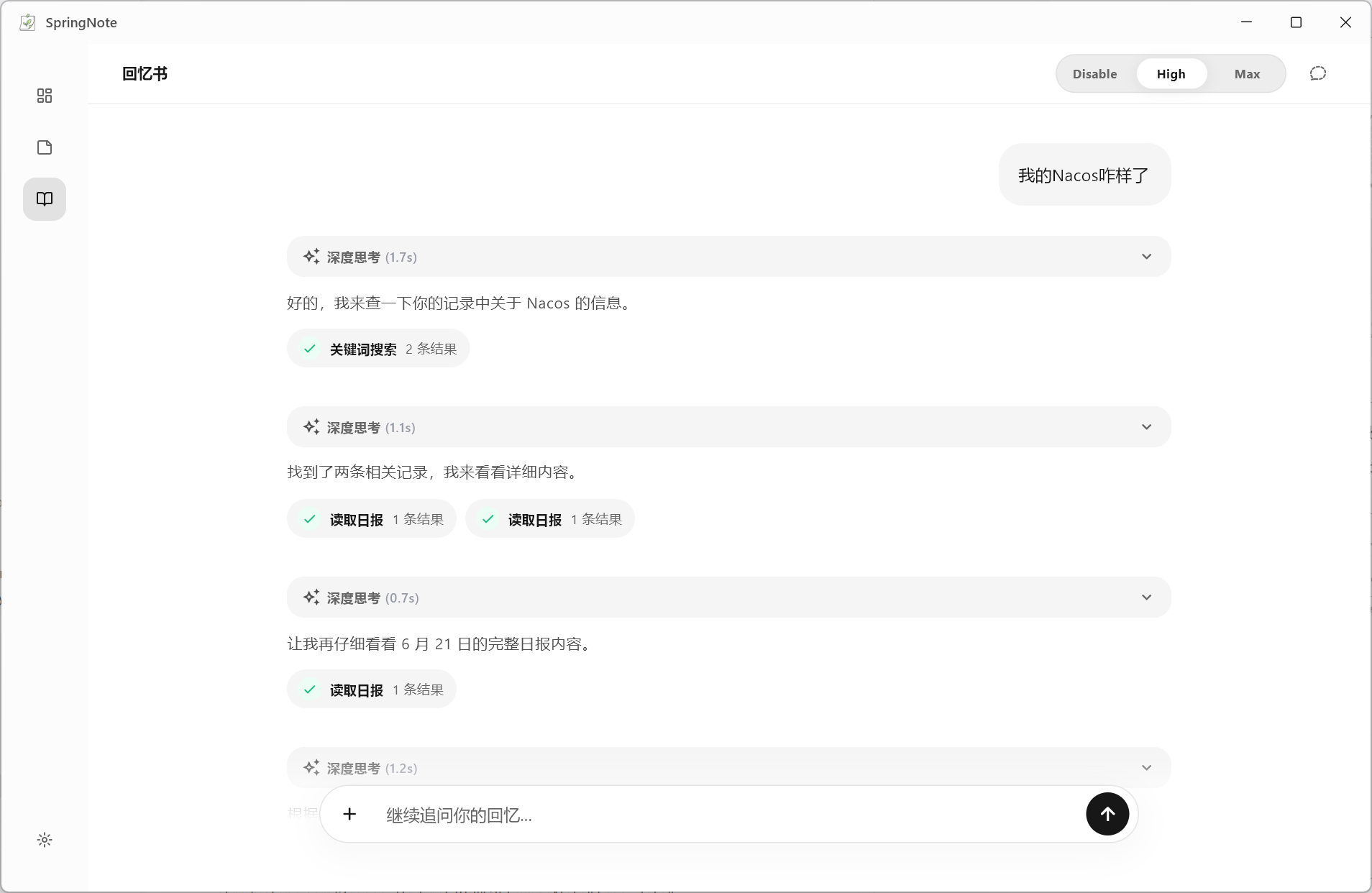Click the 回忆书 page title
The image size is (1372, 893).
(x=145, y=73)
